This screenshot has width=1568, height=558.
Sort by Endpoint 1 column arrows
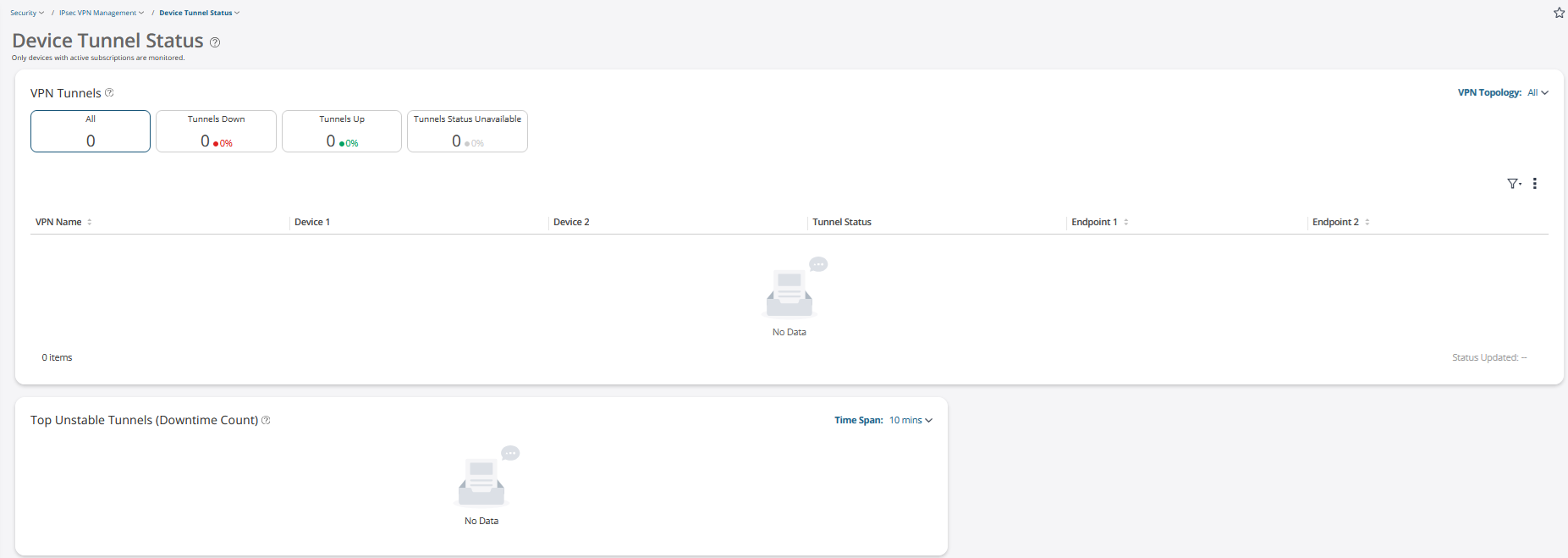click(x=1126, y=222)
